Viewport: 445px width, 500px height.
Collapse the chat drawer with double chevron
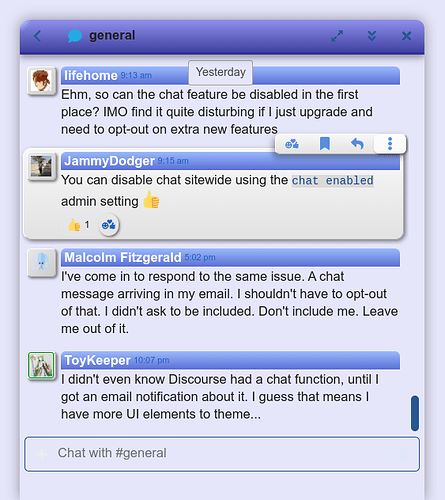click(x=372, y=36)
